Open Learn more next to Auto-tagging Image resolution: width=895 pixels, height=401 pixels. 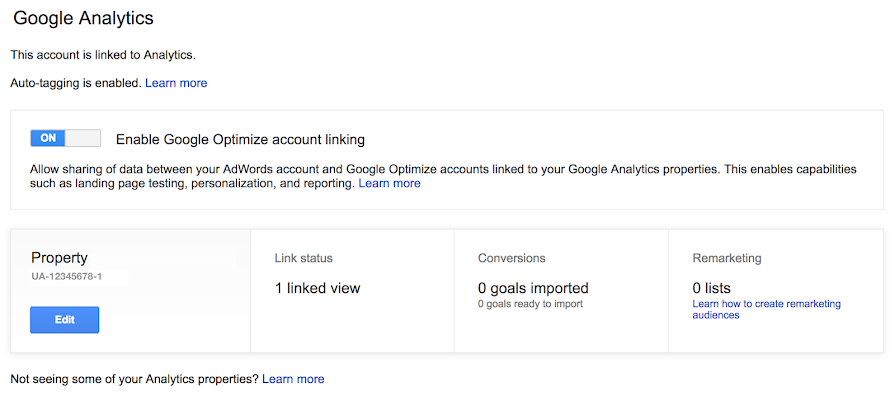coord(176,83)
